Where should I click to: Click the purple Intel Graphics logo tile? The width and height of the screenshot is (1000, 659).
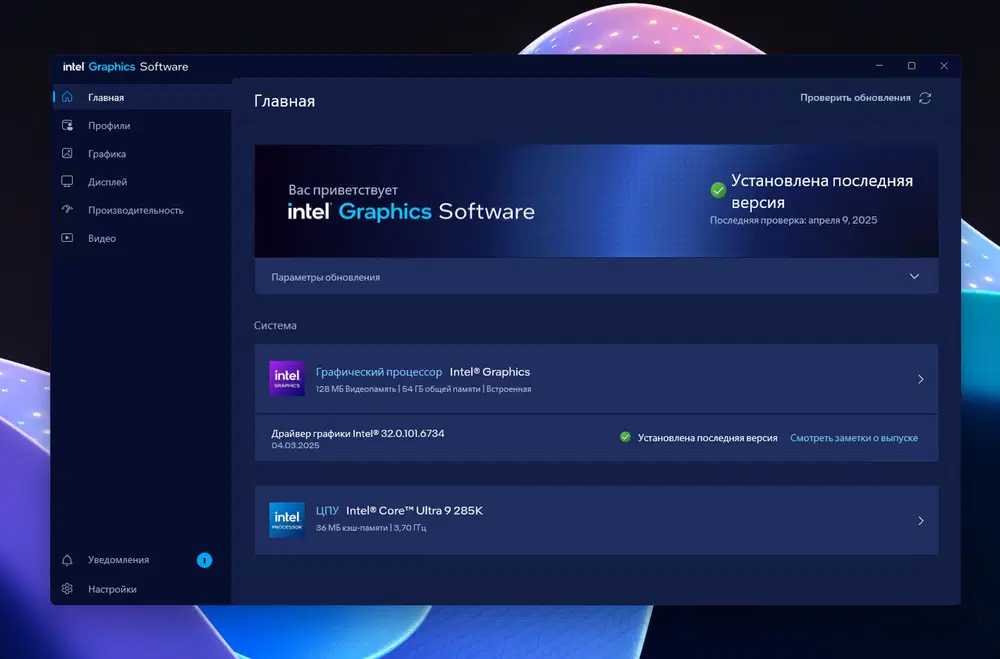click(286, 378)
